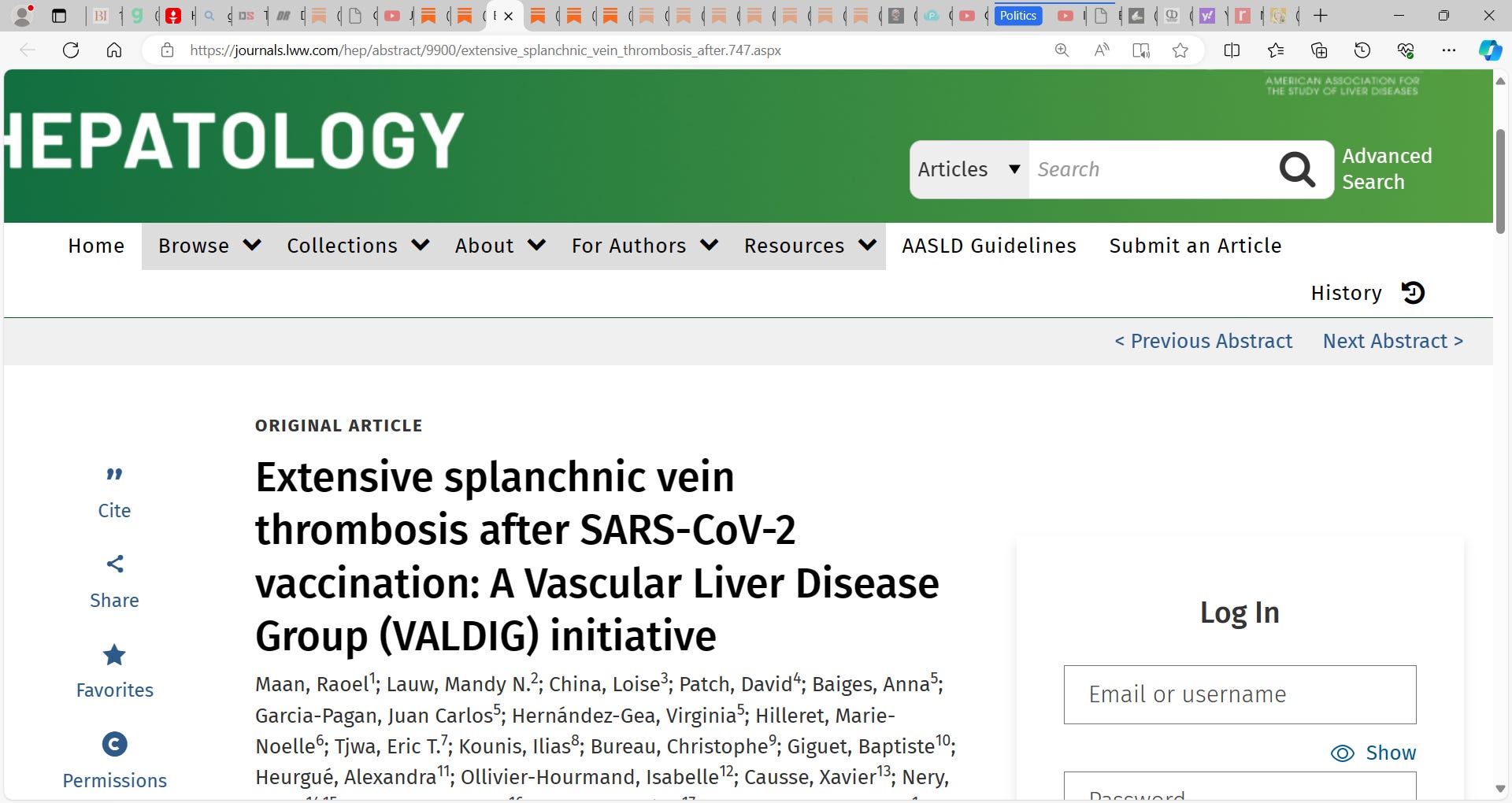Close the current browser tab
1512x803 pixels.
click(509, 16)
